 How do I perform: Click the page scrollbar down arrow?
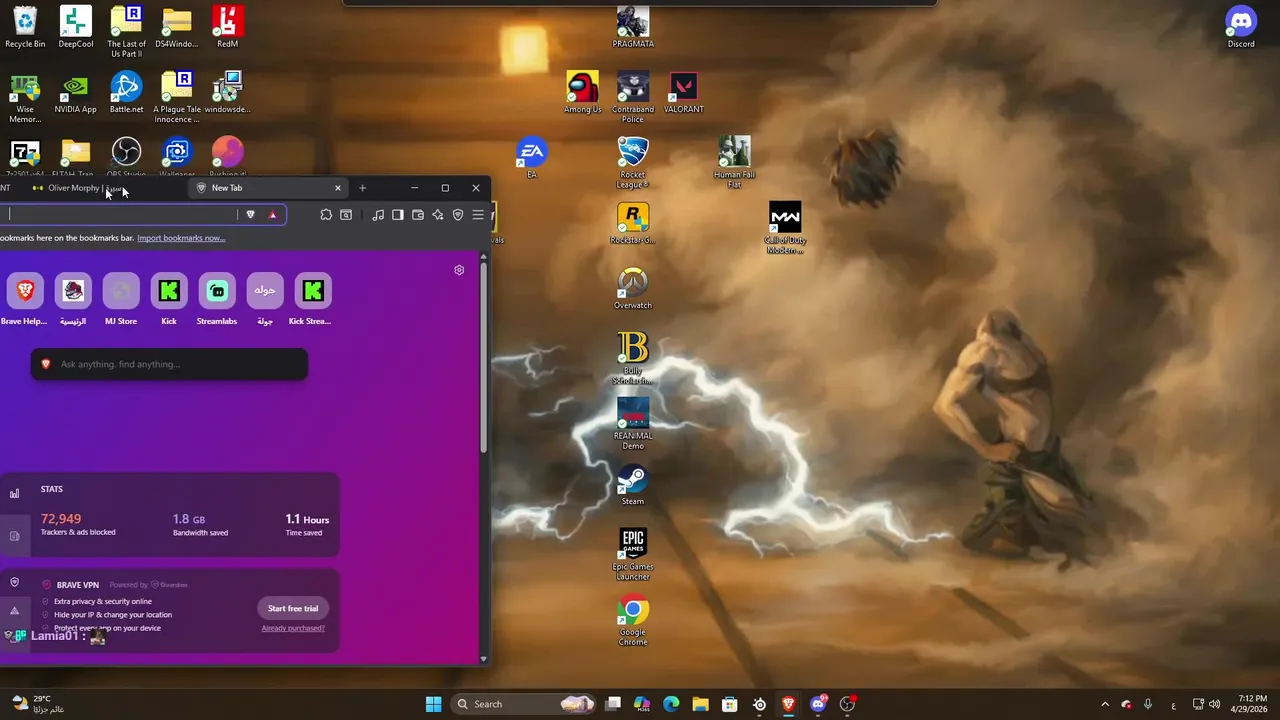484,658
